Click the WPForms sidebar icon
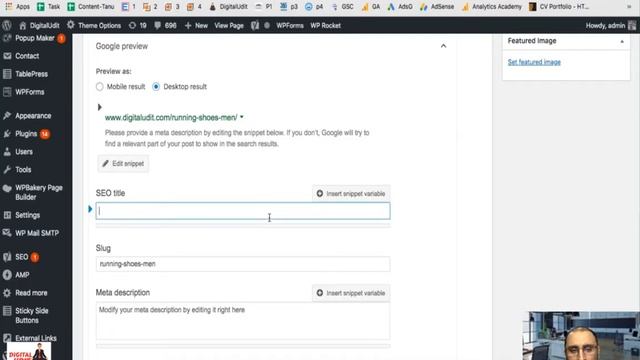Image resolution: width=640 pixels, height=360 pixels. [7, 92]
